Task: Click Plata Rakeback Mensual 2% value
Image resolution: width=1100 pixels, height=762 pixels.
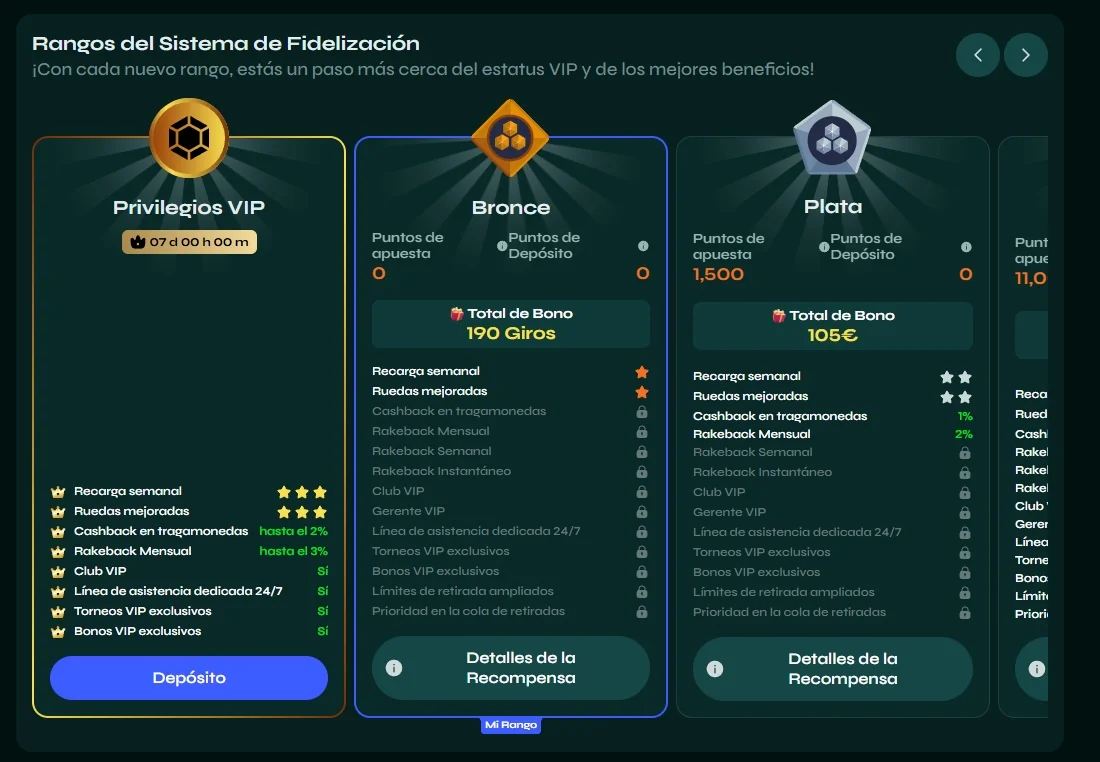Action: point(964,434)
